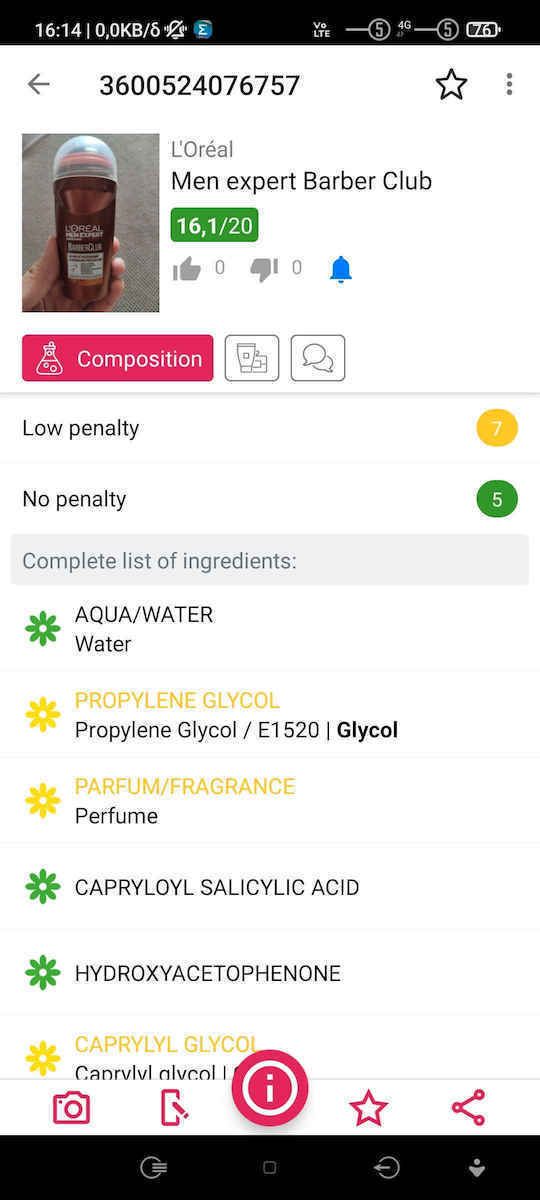This screenshot has height=1200, width=540.
Task: Open the product photo thumbnail
Action: [91, 223]
